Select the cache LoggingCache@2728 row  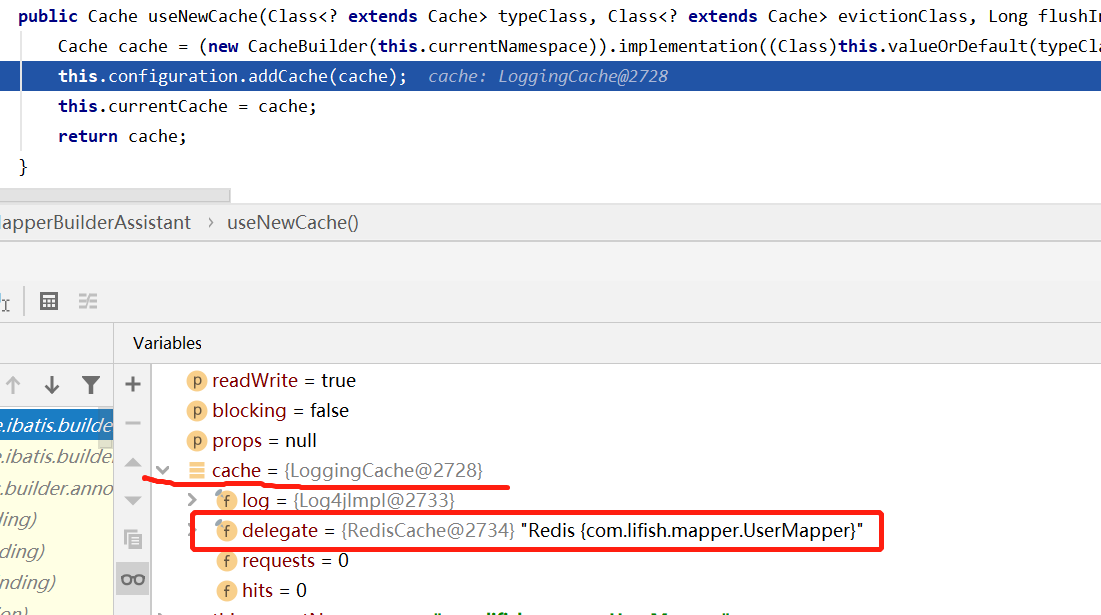335,470
